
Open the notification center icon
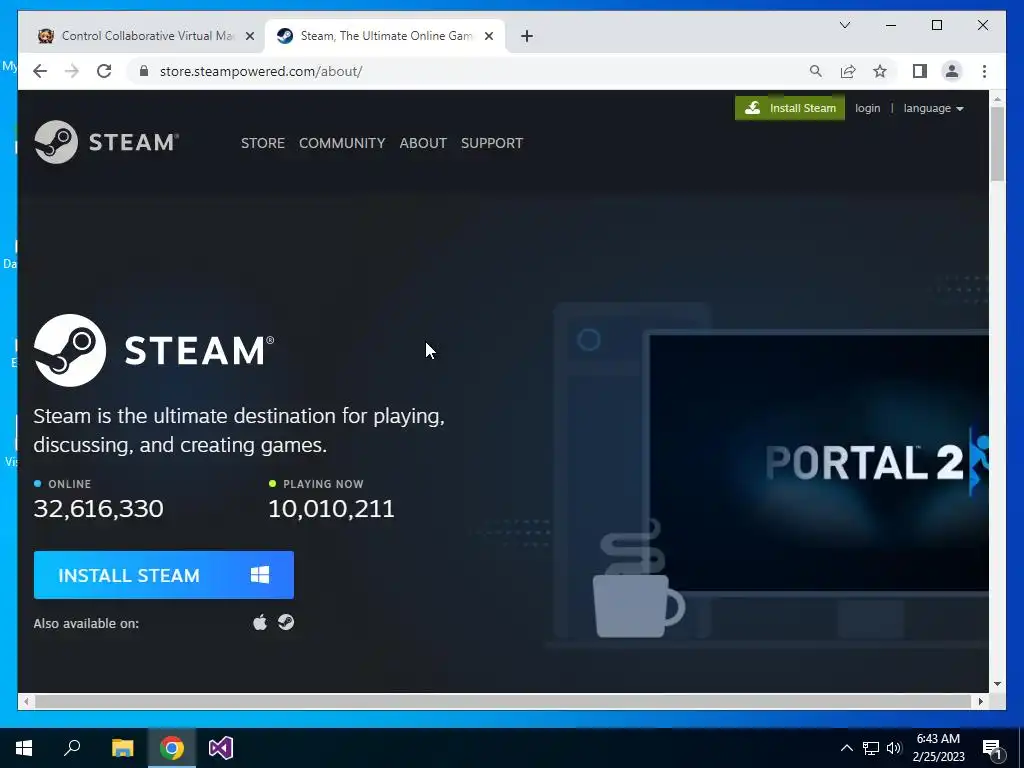coord(993,749)
